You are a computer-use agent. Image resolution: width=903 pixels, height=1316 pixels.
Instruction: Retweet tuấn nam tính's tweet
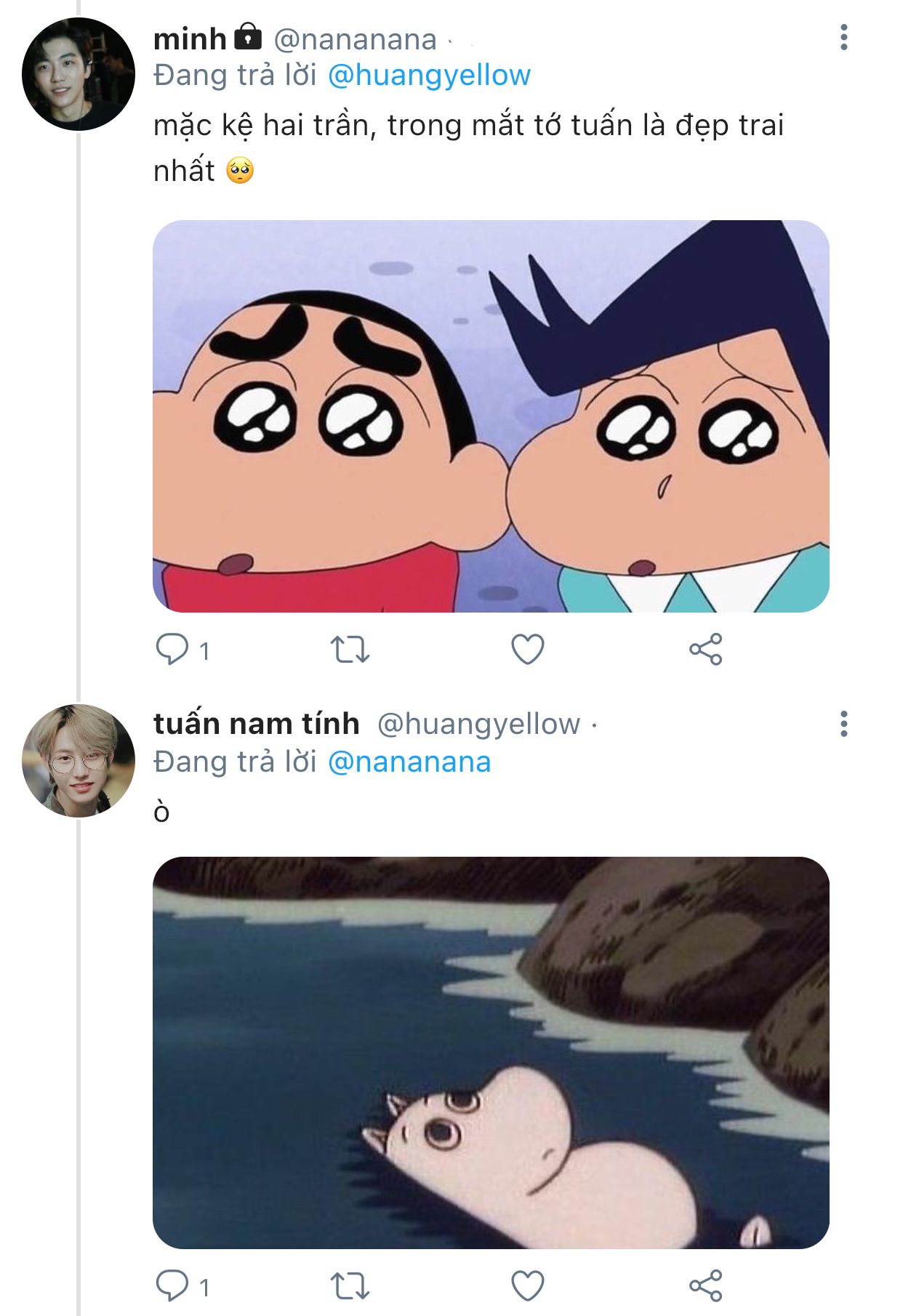pos(350,1285)
